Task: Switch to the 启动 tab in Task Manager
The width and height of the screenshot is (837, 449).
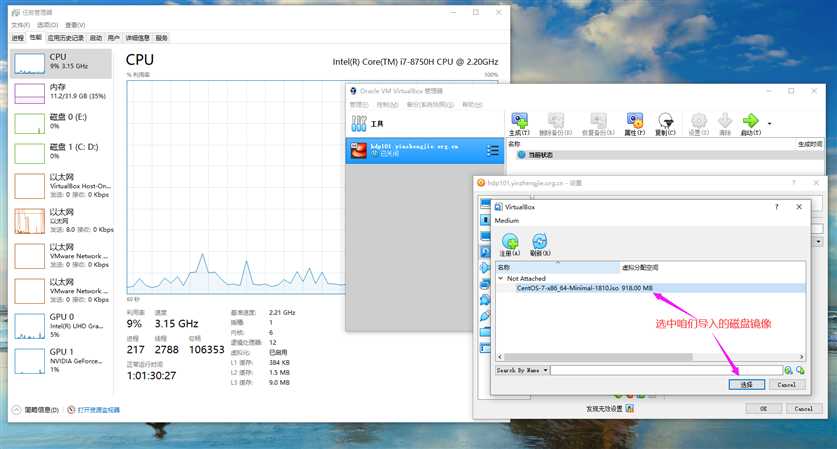Action: click(96, 38)
